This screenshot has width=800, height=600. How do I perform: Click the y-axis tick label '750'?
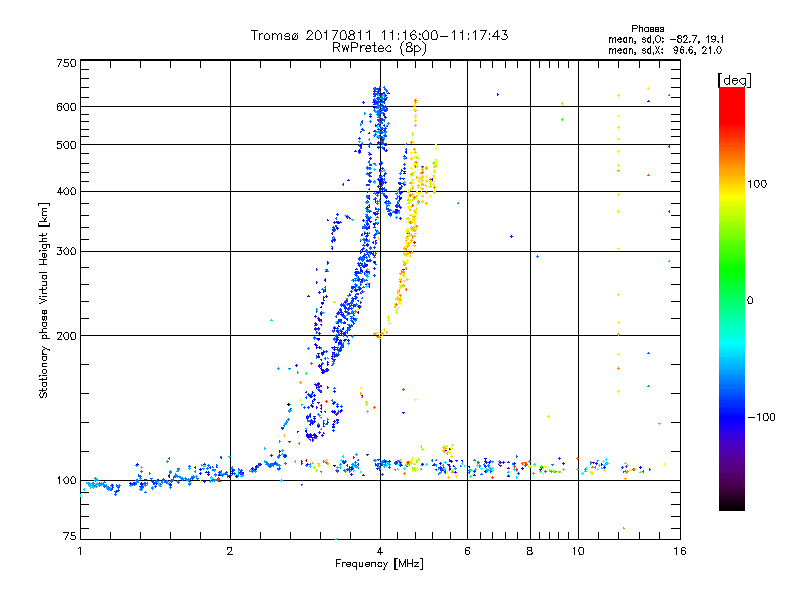coord(66,63)
